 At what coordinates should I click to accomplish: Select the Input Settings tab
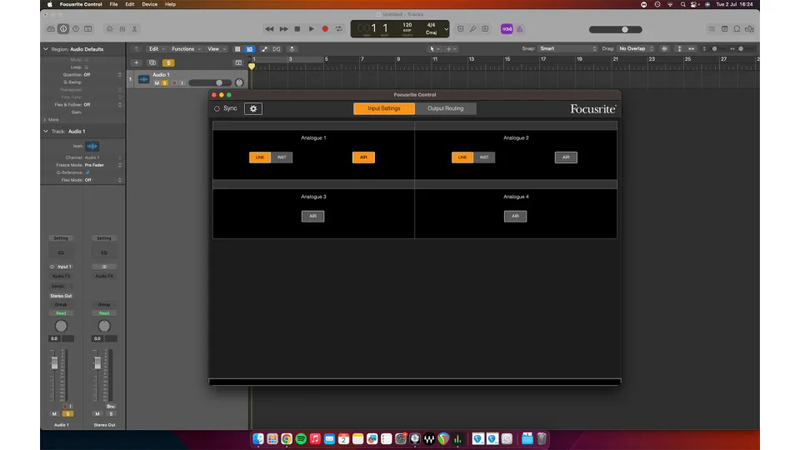click(x=384, y=109)
